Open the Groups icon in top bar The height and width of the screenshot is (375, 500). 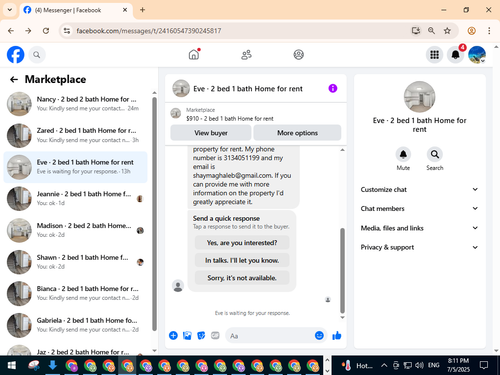click(299, 55)
